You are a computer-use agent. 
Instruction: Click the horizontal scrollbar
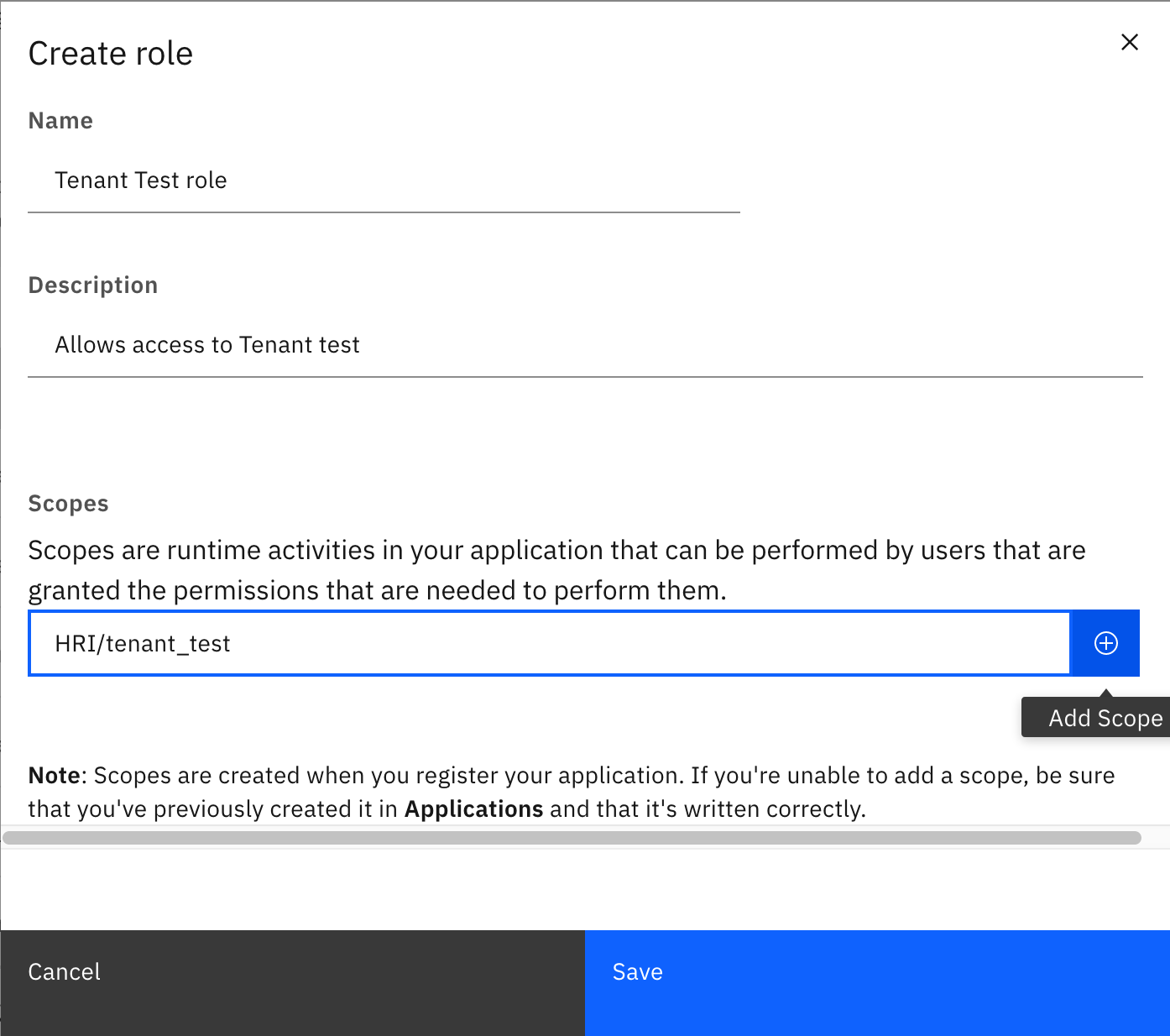click(572, 838)
